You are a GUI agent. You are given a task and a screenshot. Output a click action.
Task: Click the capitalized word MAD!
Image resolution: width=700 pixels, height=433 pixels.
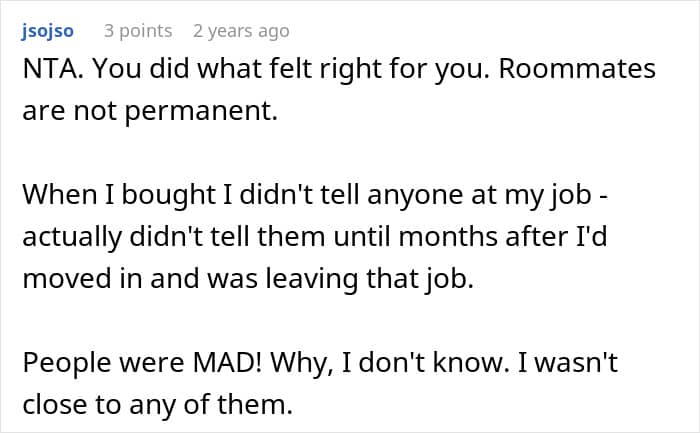click(227, 362)
